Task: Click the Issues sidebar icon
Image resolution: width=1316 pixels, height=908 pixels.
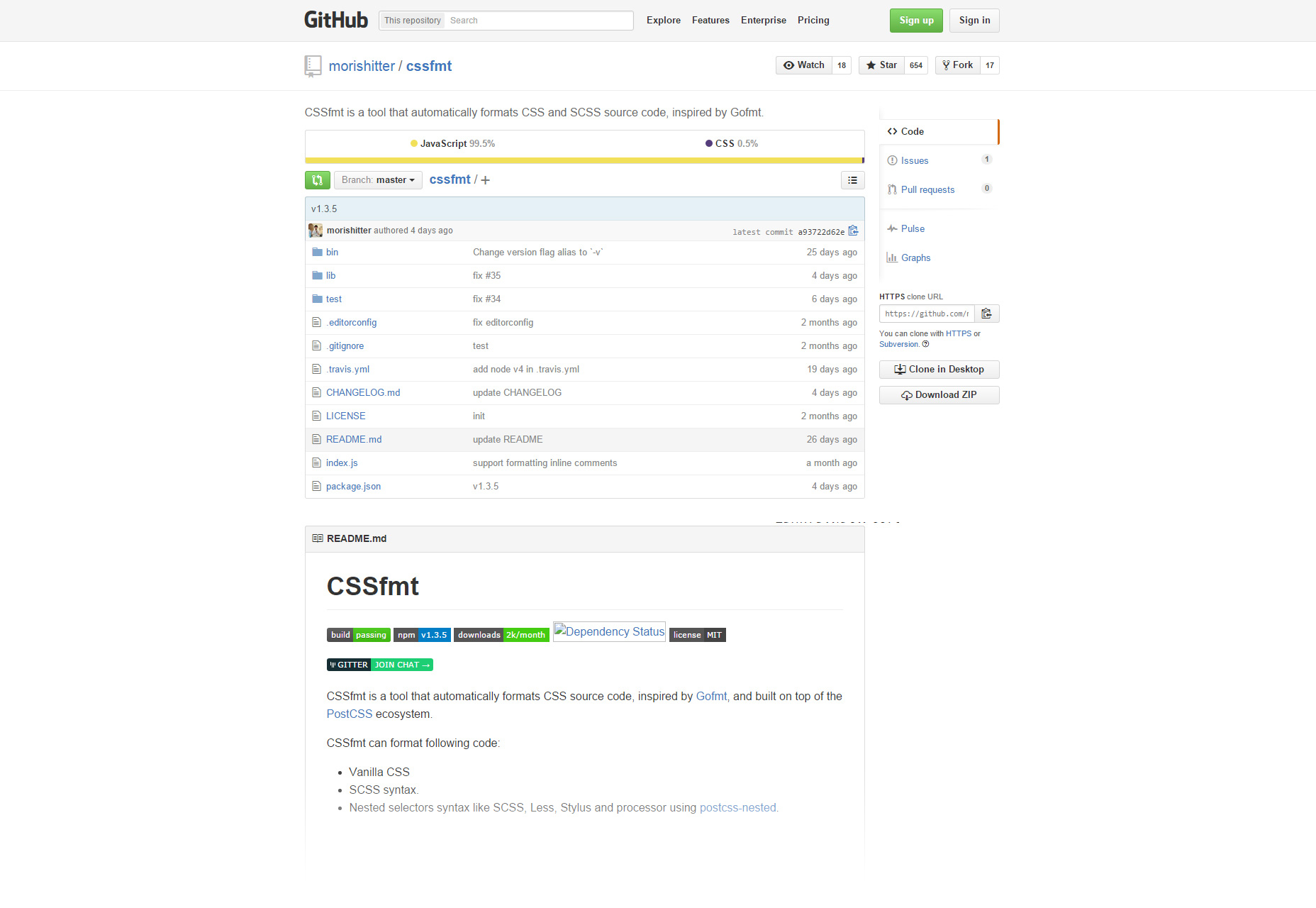Action: pos(892,160)
